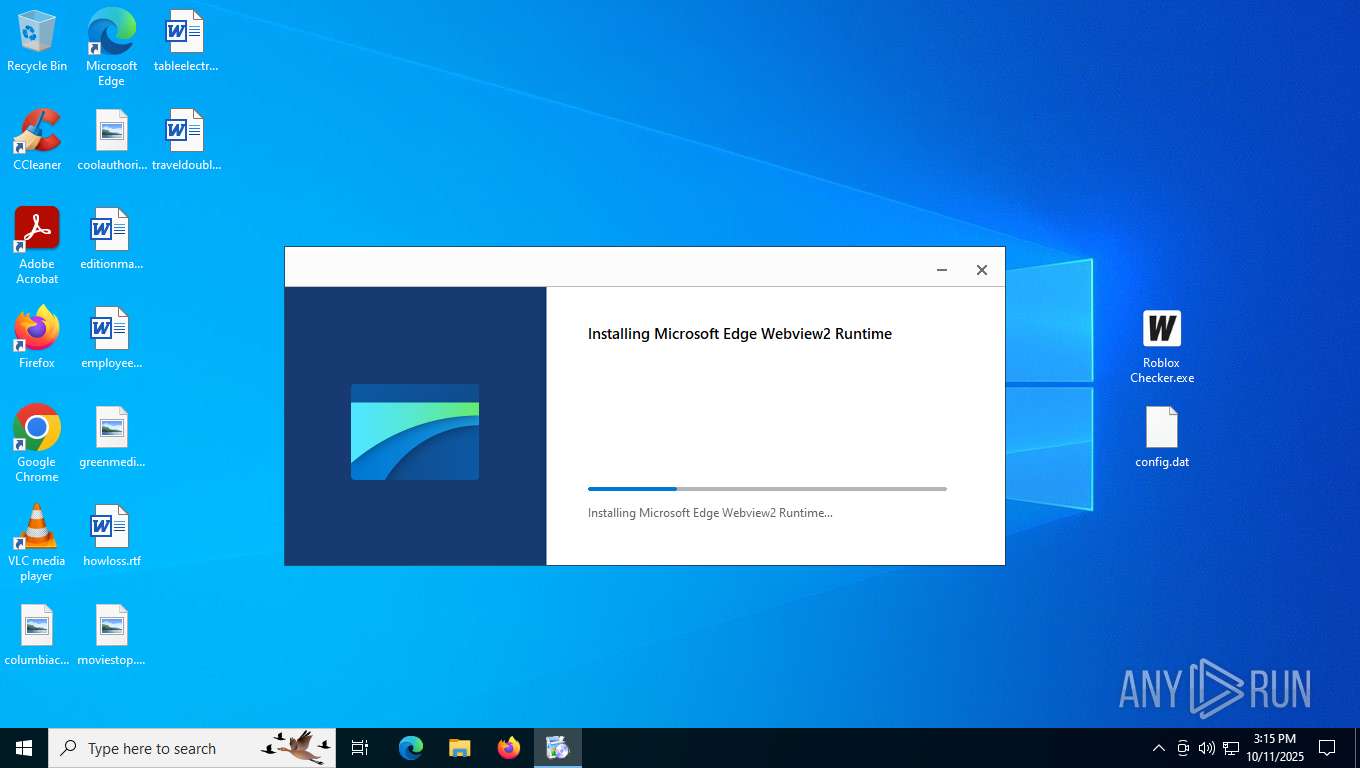Select the moviestop image file icon
This screenshot has width=1360, height=768.
point(111,635)
